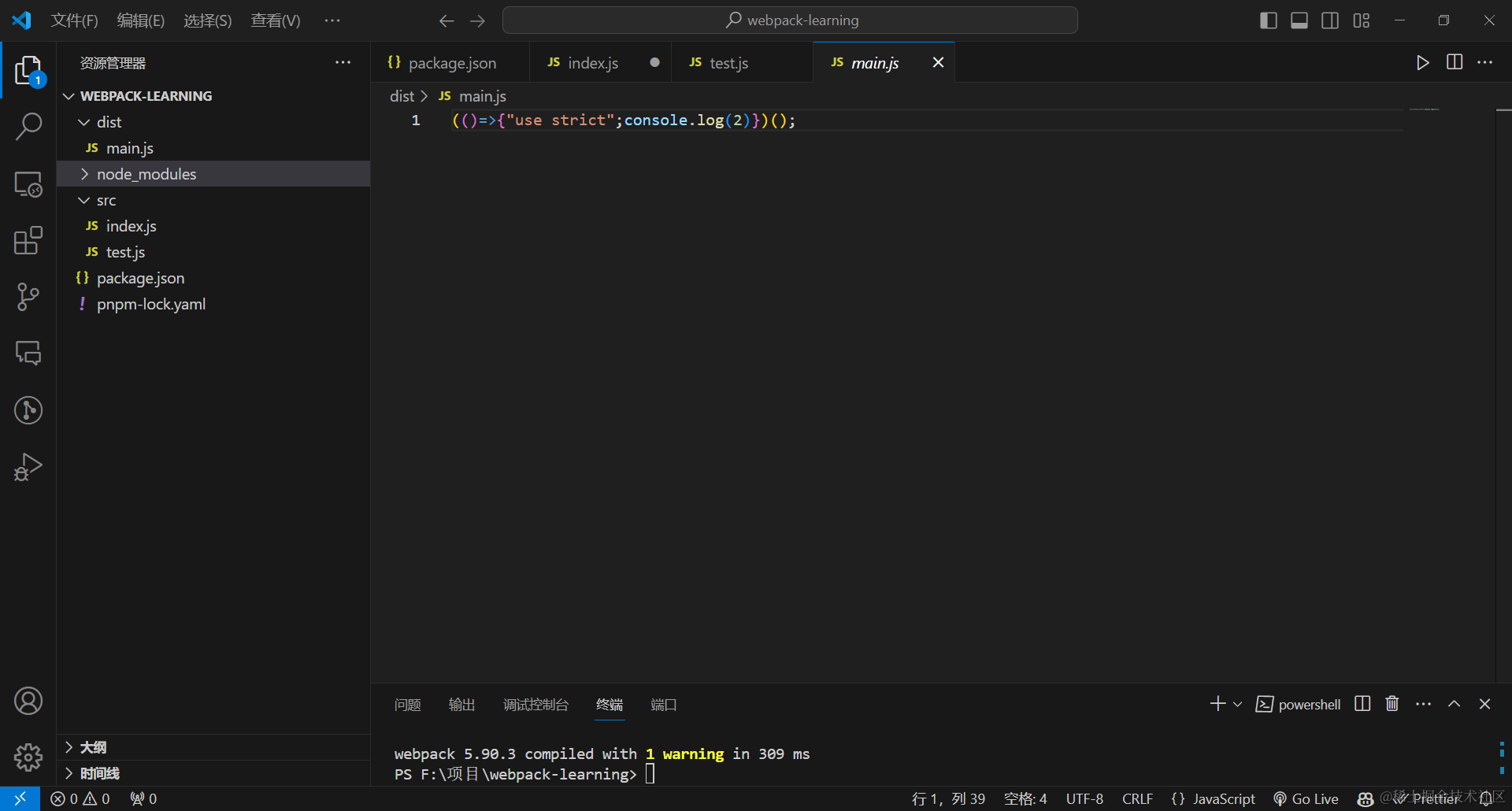Screen dimensions: 1512x811
Task: Open the Extensions view
Action: pyautogui.click(x=28, y=240)
